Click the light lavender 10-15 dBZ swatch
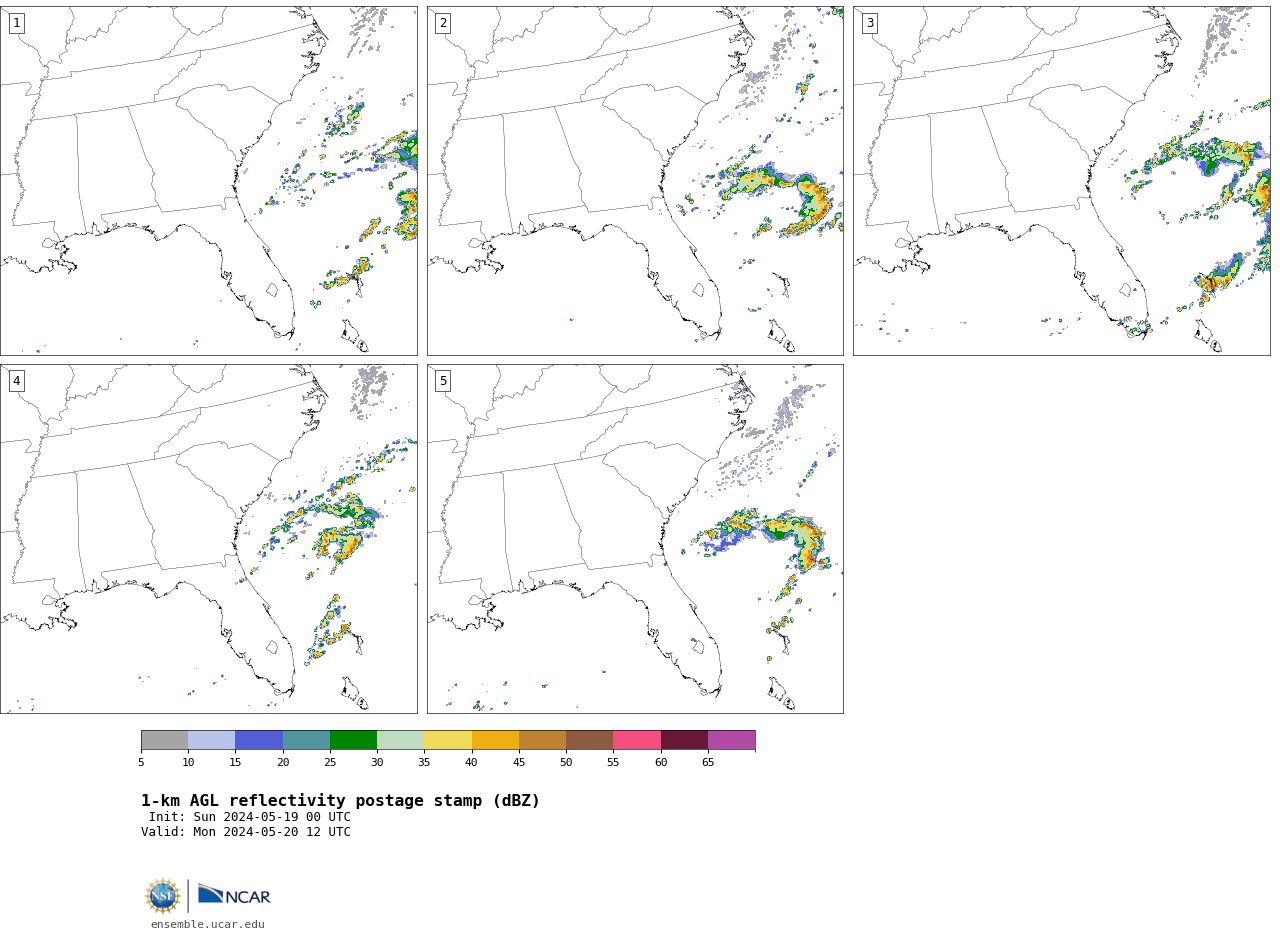The height and width of the screenshot is (936, 1280). (x=211, y=740)
